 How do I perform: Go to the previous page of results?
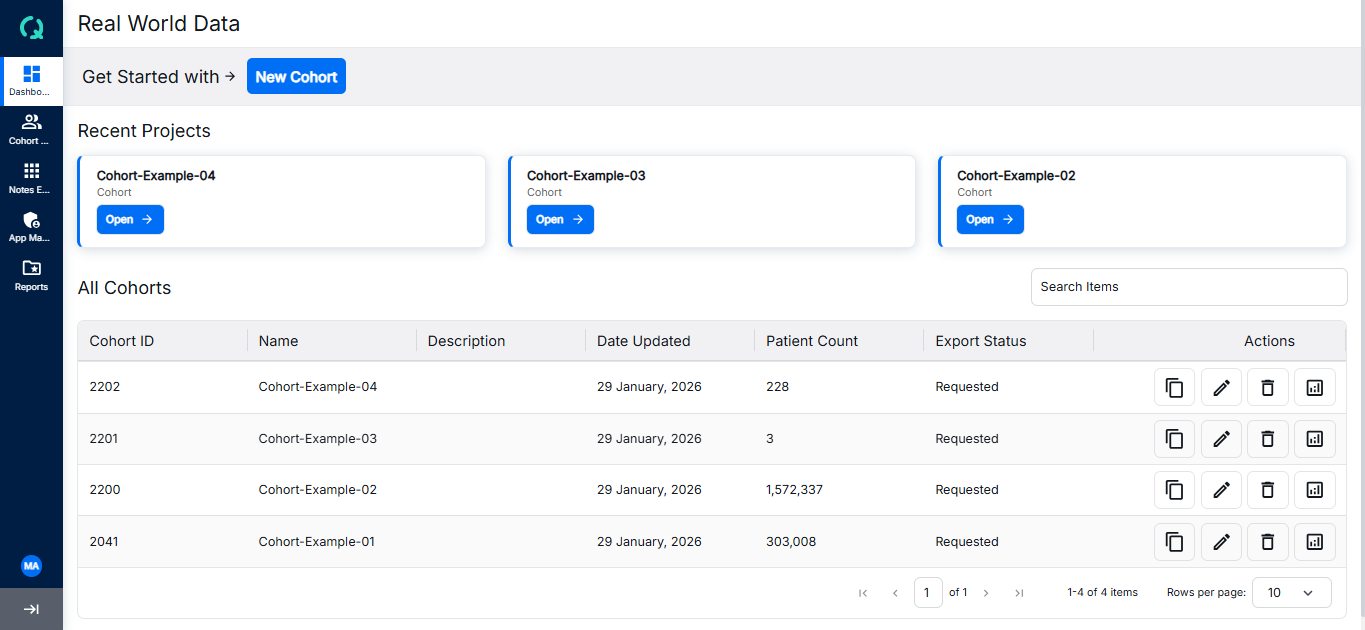coord(895,593)
